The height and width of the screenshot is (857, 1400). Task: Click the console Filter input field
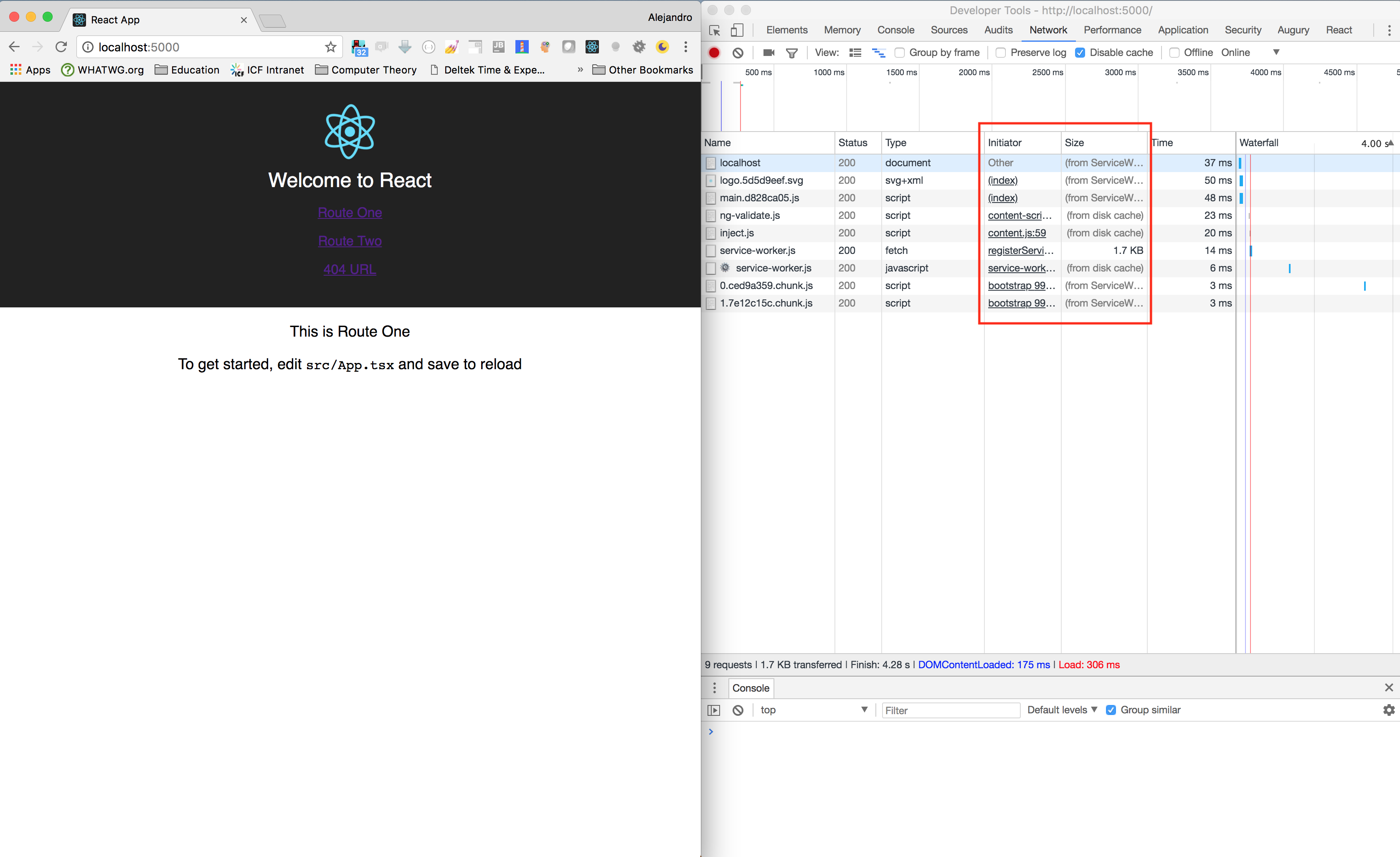click(951, 710)
